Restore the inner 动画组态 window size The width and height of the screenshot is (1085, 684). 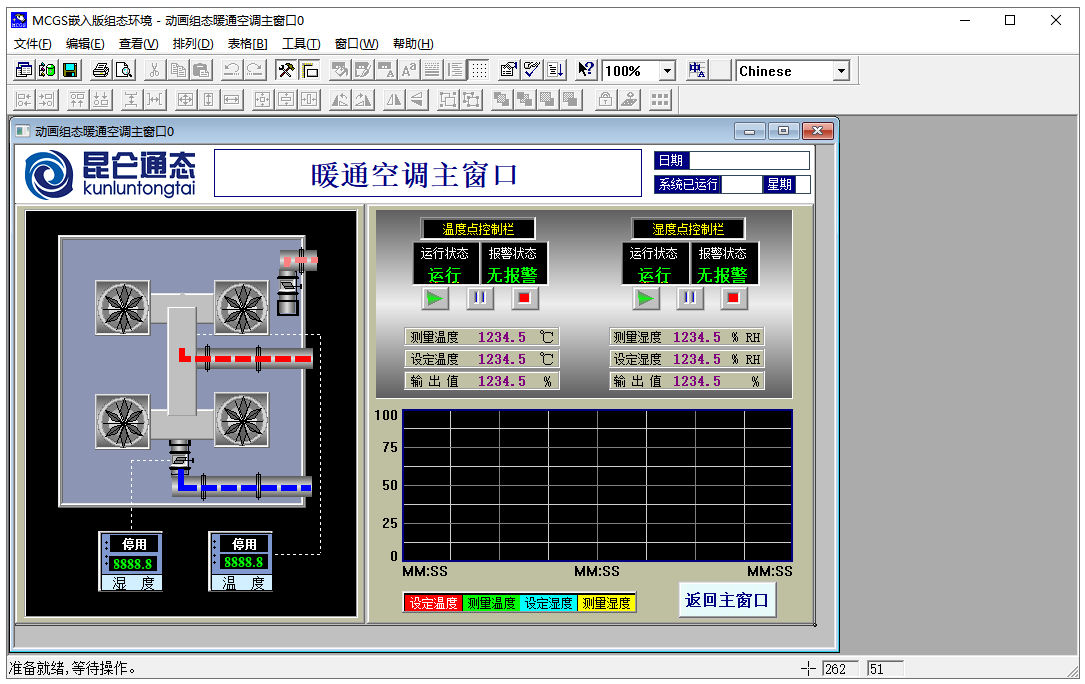click(783, 131)
